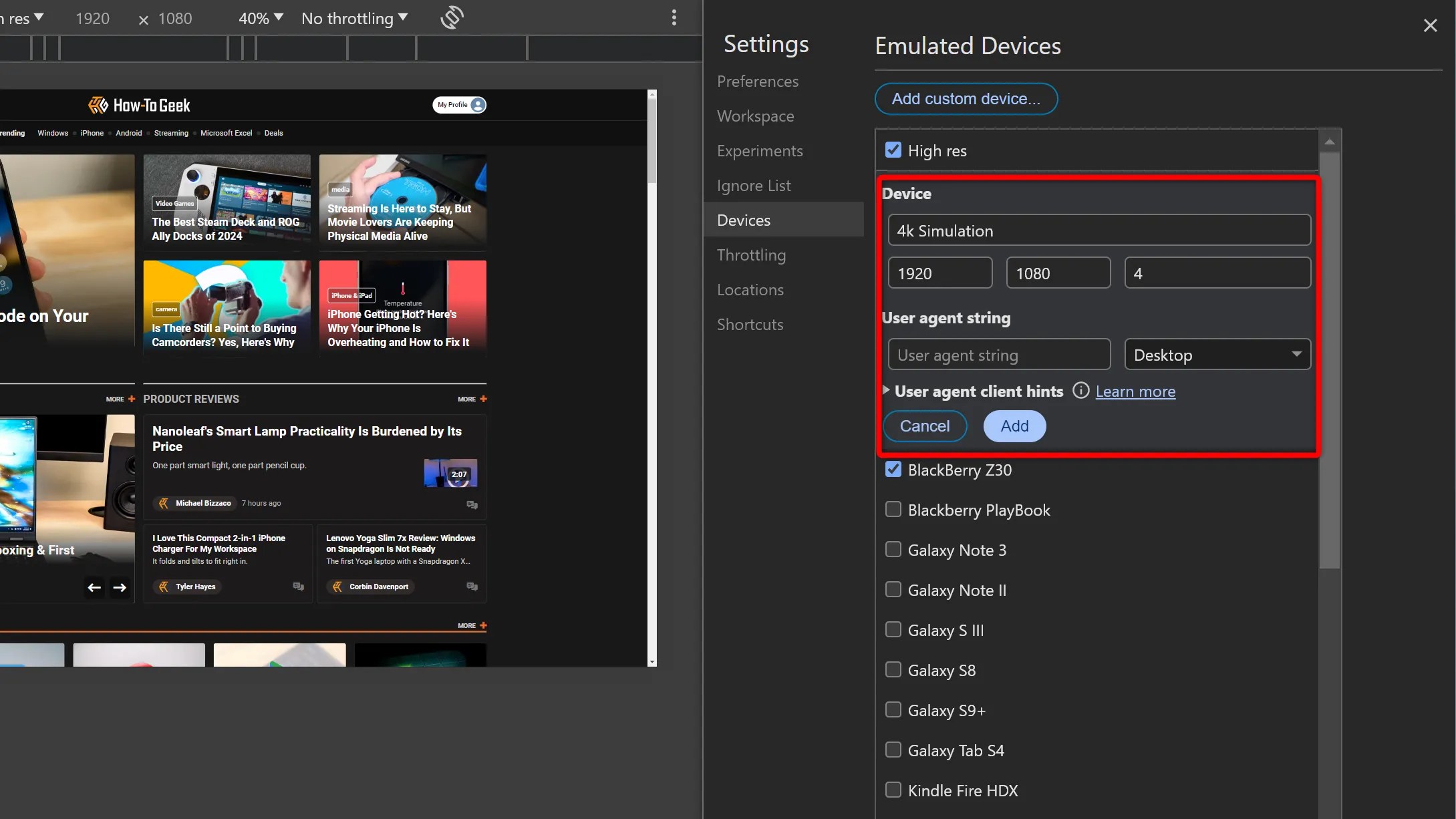
Task: Select Throttling in the Settings sidebar
Action: tap(751, 255)
